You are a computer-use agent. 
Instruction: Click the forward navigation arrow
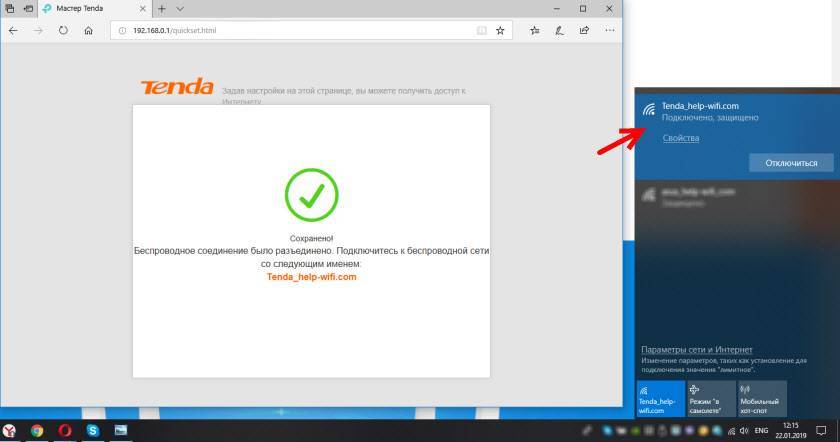(38, 31)
